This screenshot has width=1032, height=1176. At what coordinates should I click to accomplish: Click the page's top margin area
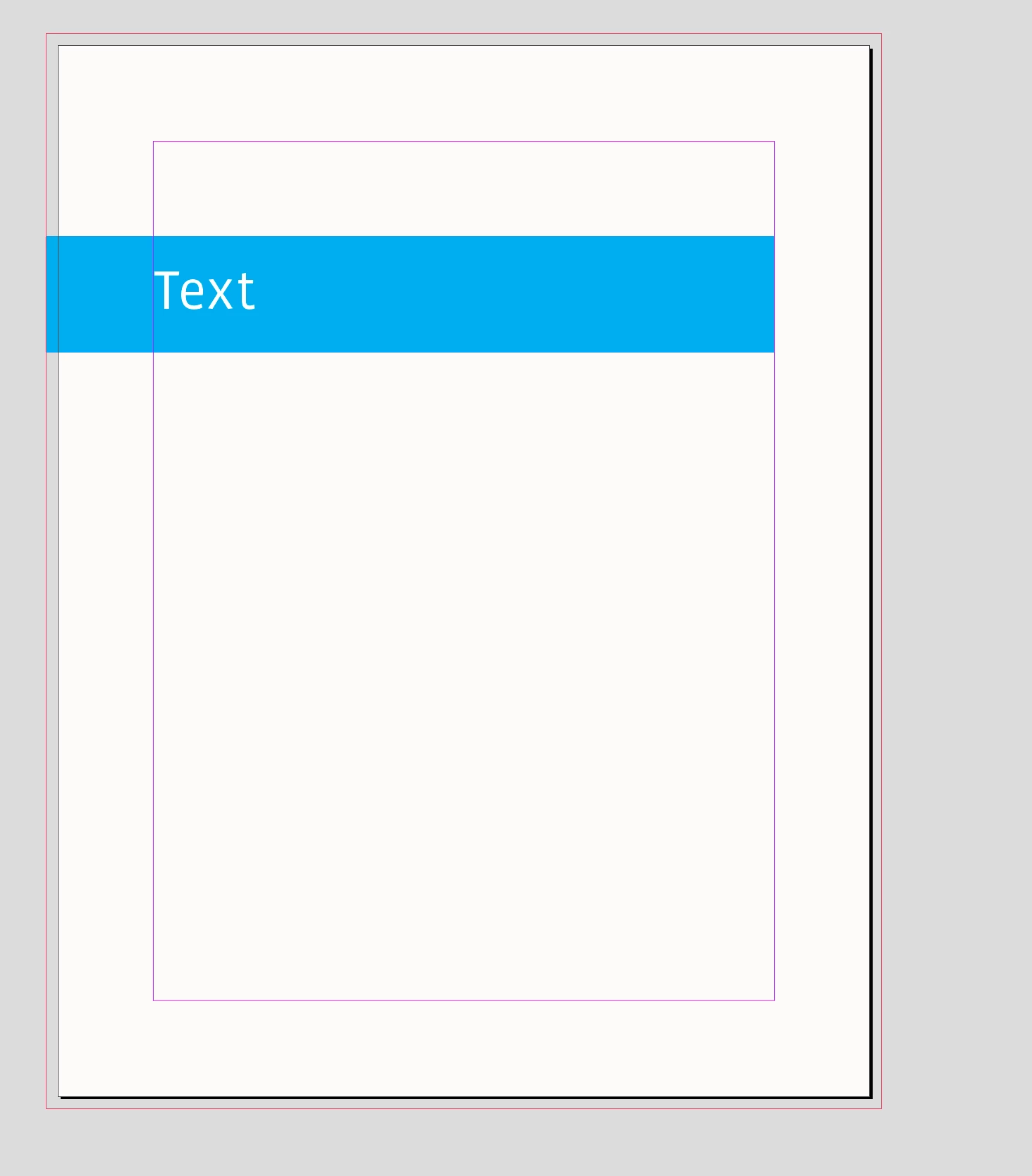(464, 94)
